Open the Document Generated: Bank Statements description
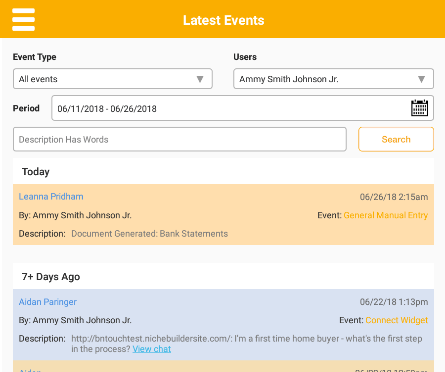The image size is (445, 372). click(x=150, y=234)
